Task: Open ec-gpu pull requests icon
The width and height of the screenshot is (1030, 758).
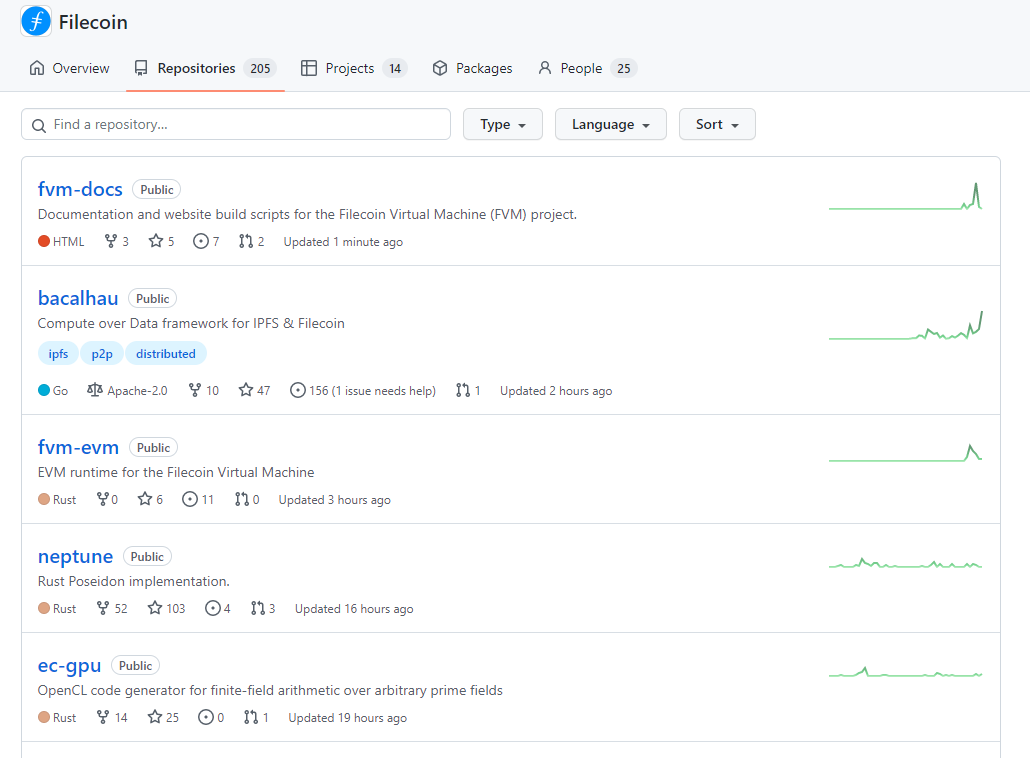Action: point(251,717)
